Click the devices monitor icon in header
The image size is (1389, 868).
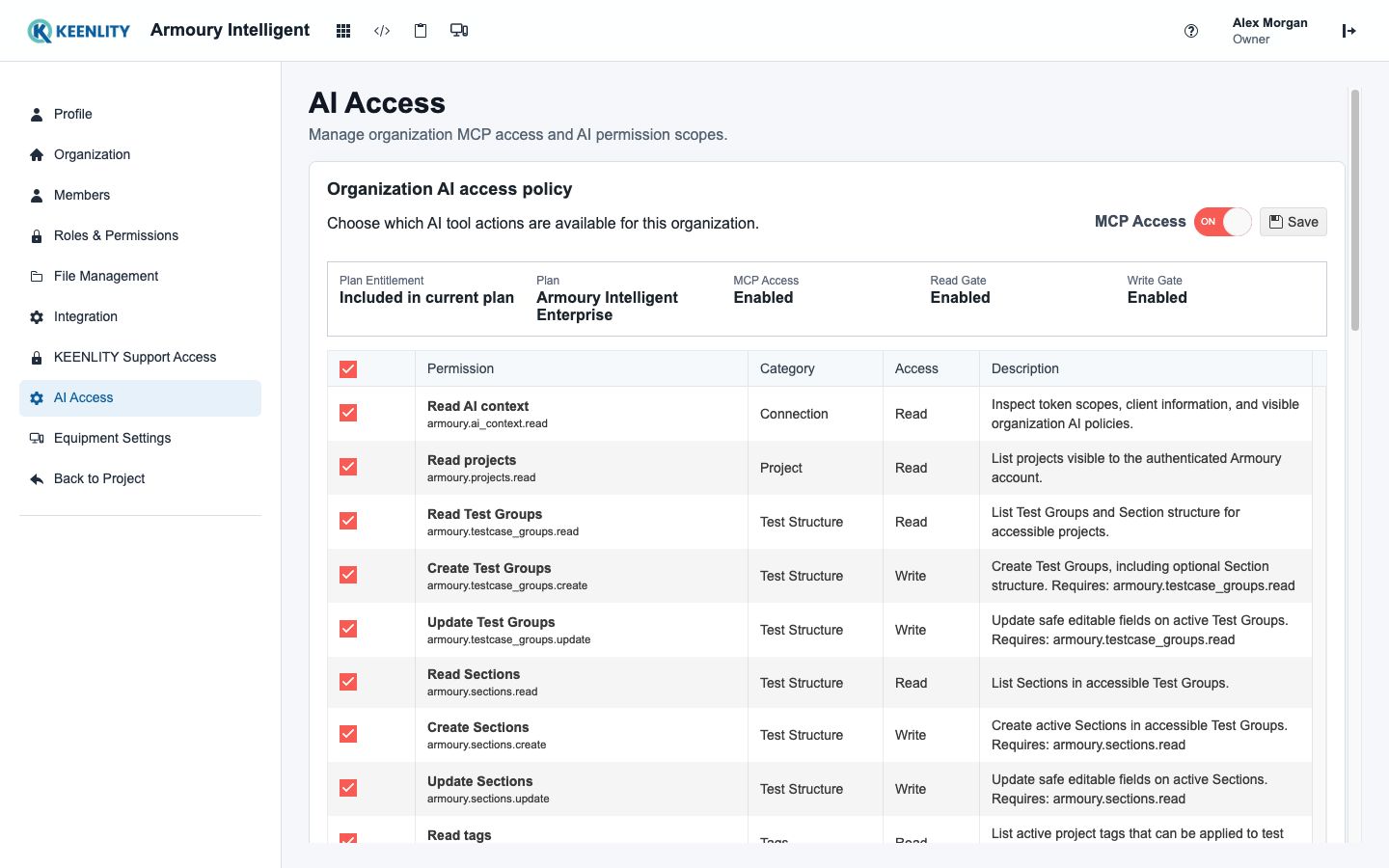[459, 31]
